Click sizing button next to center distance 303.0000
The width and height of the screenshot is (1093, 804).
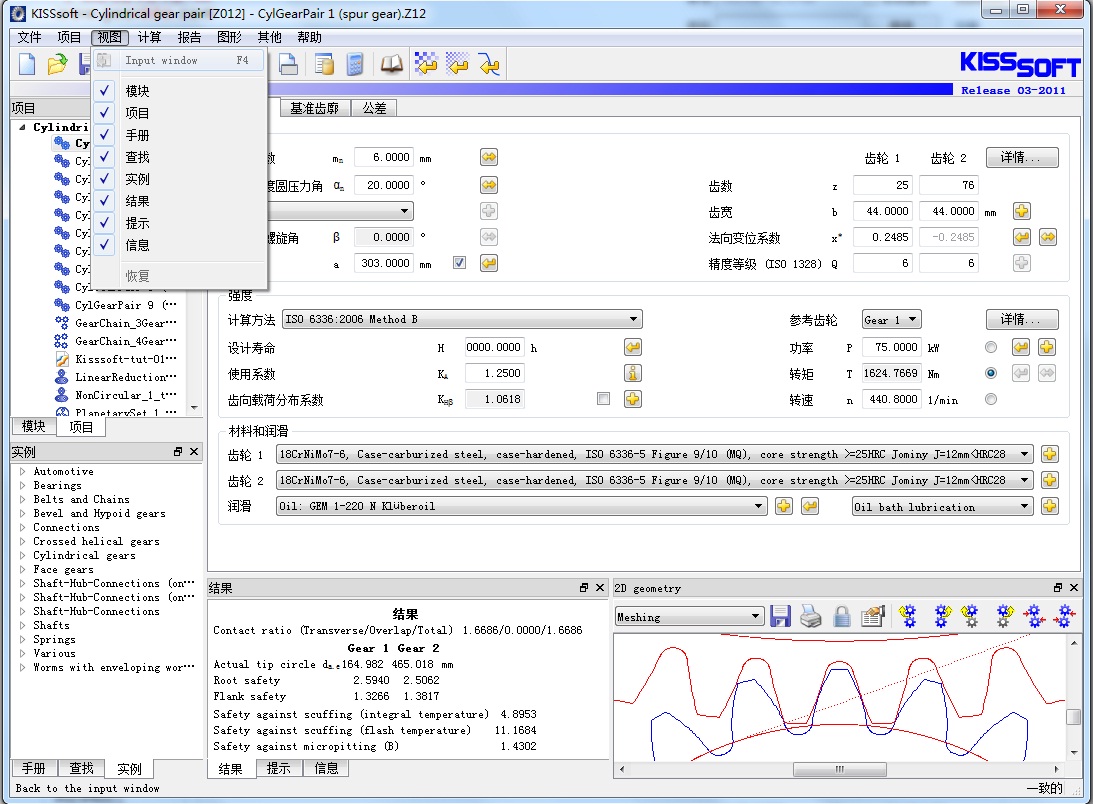coord(489,263)
